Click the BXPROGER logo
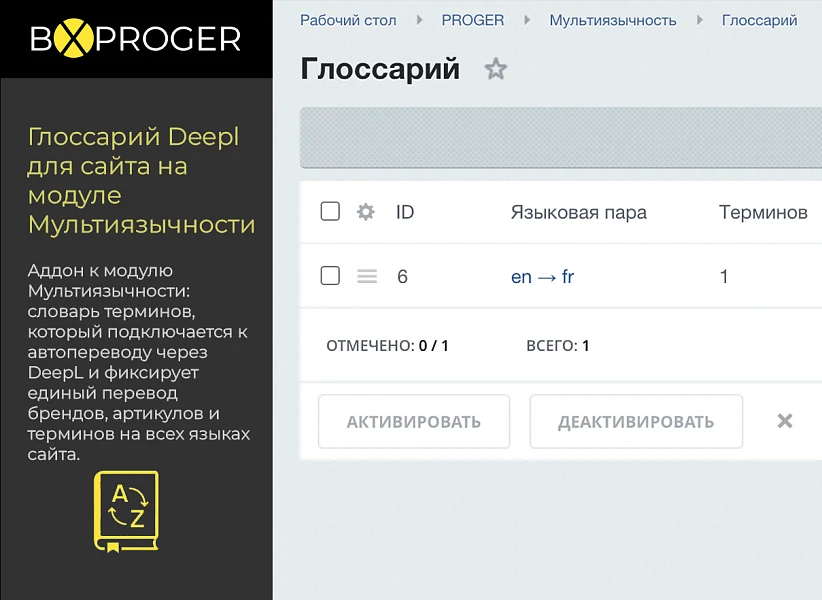Screen dimensions: 822x600 point(135,38)
